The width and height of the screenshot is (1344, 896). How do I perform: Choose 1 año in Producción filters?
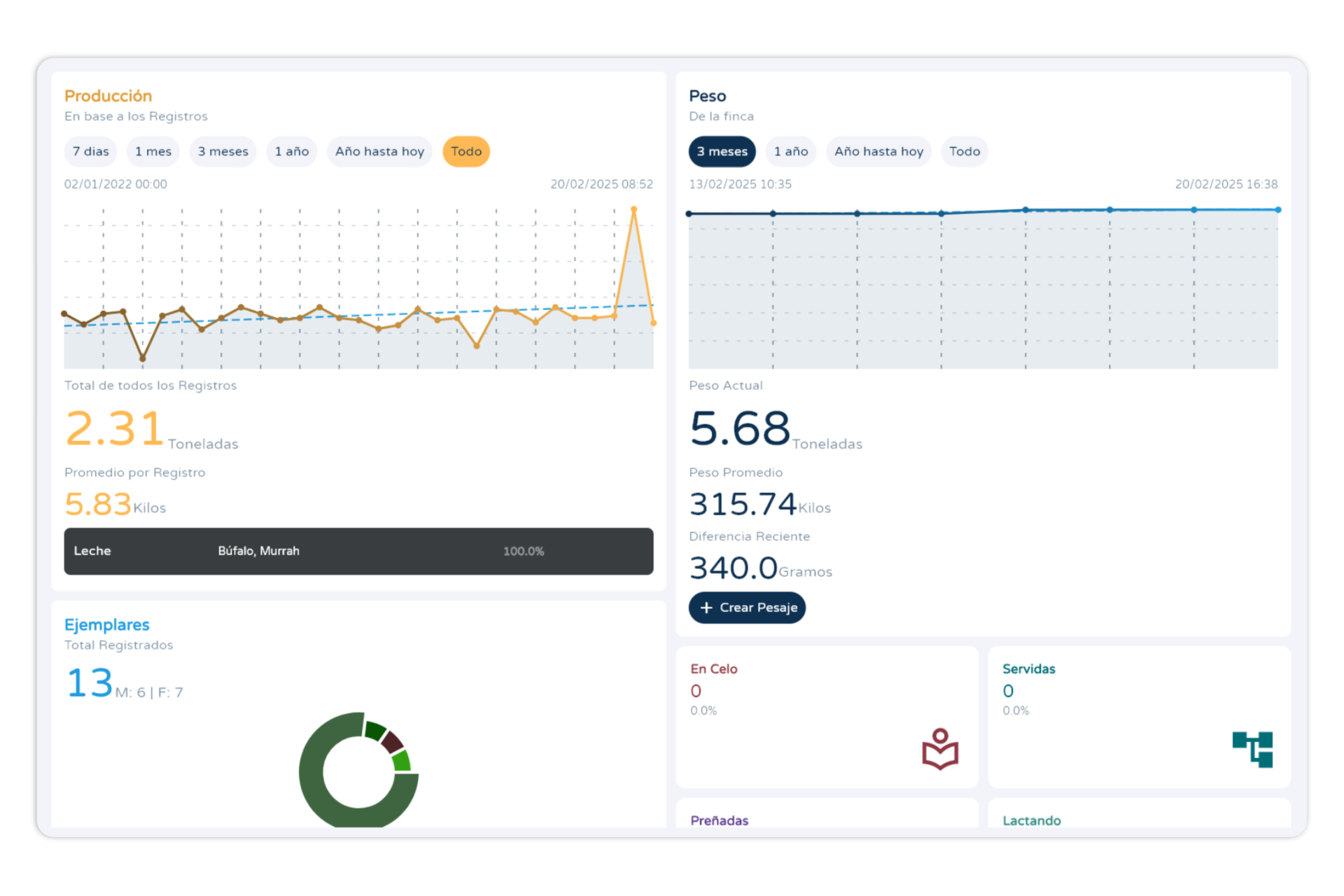pyautogui.click(x=292, y=151)
